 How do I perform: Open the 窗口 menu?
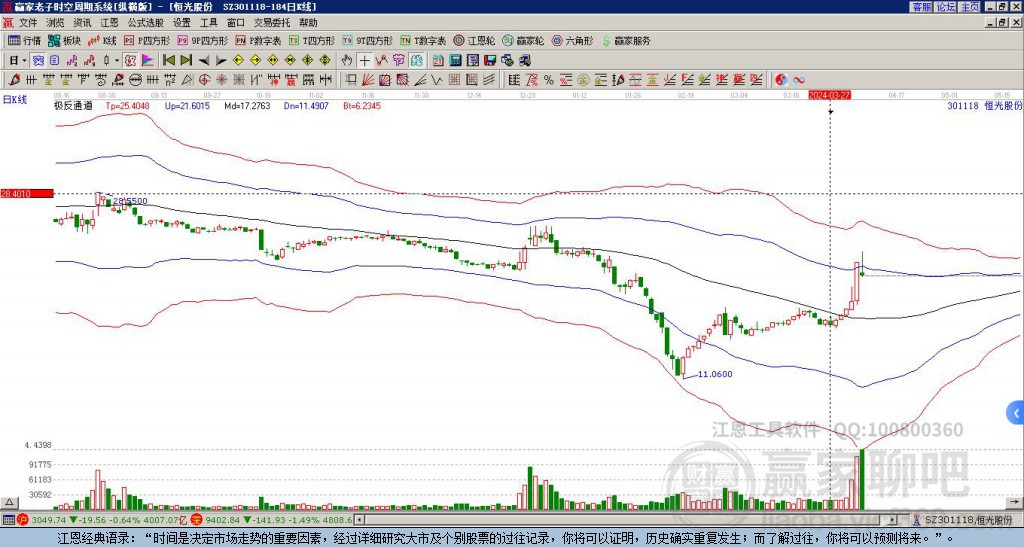pyautogui.click(x=236, y=23)
